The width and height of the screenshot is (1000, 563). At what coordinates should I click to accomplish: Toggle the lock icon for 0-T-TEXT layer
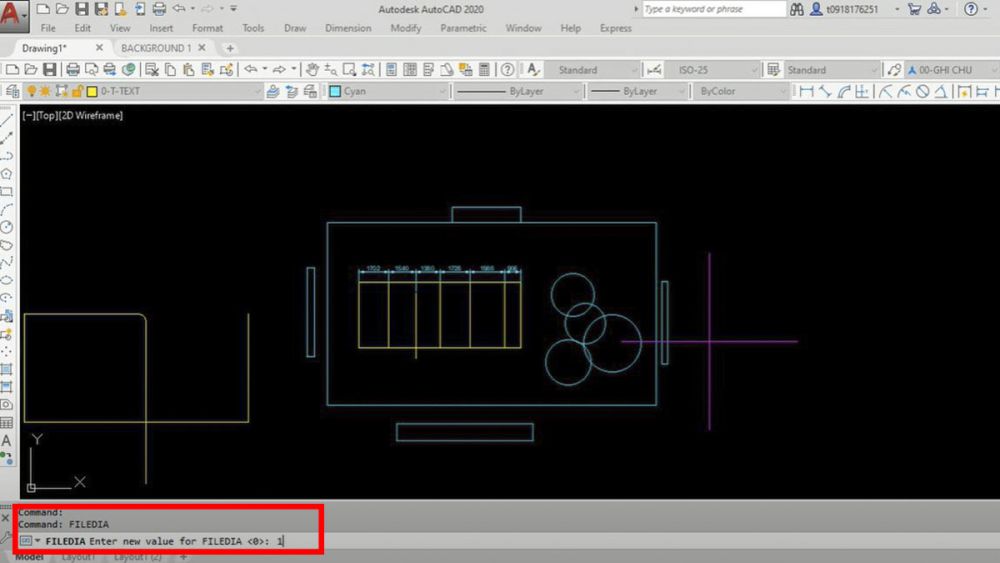click(x=77, y=91)
